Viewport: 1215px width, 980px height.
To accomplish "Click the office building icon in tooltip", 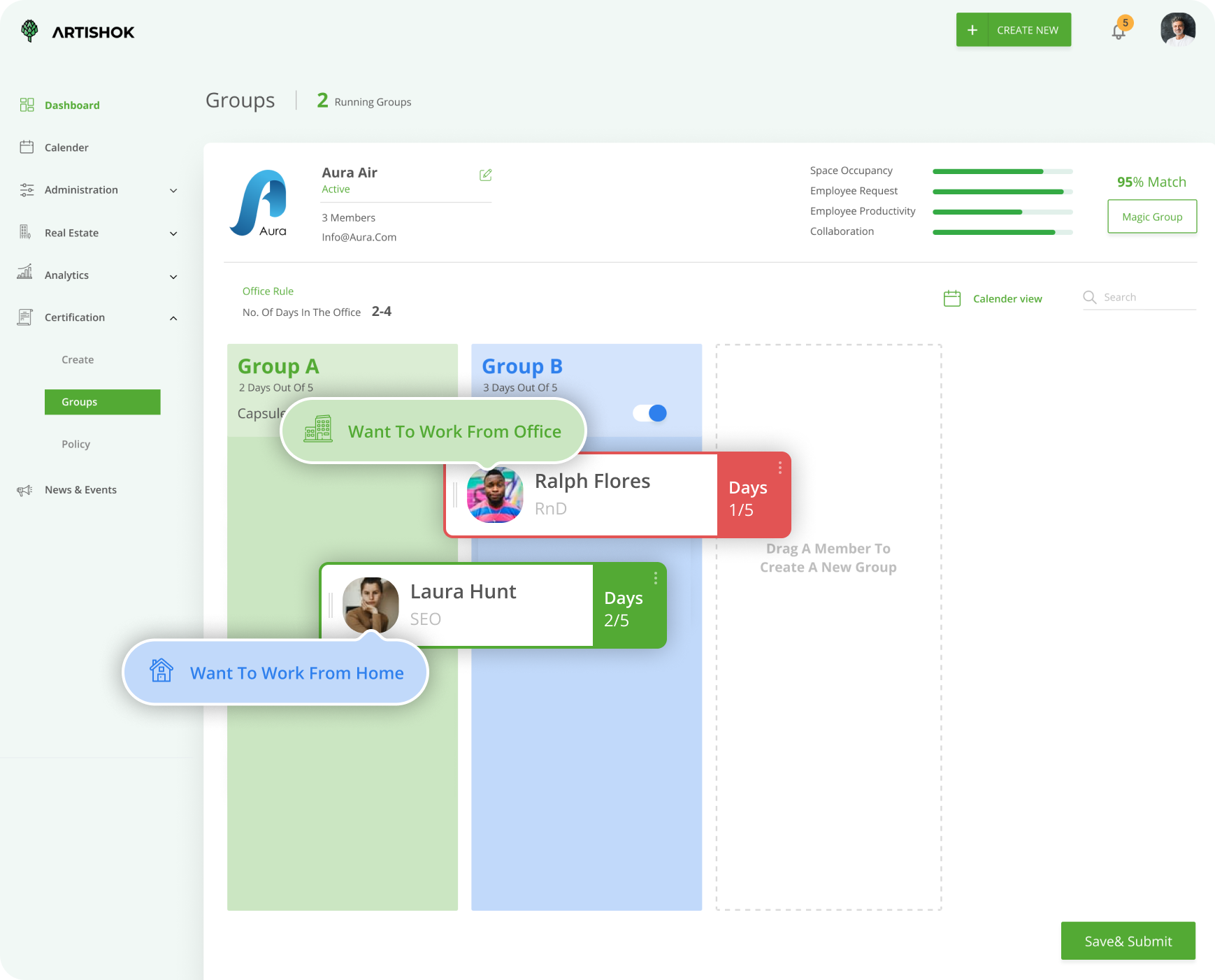I will pos(318,429).
